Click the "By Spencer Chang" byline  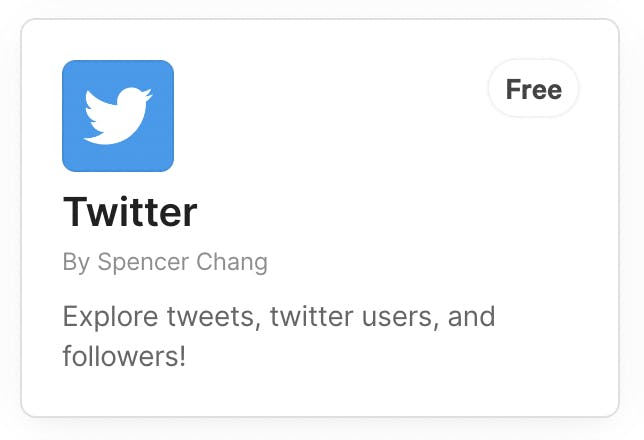(x=165, y=263)
